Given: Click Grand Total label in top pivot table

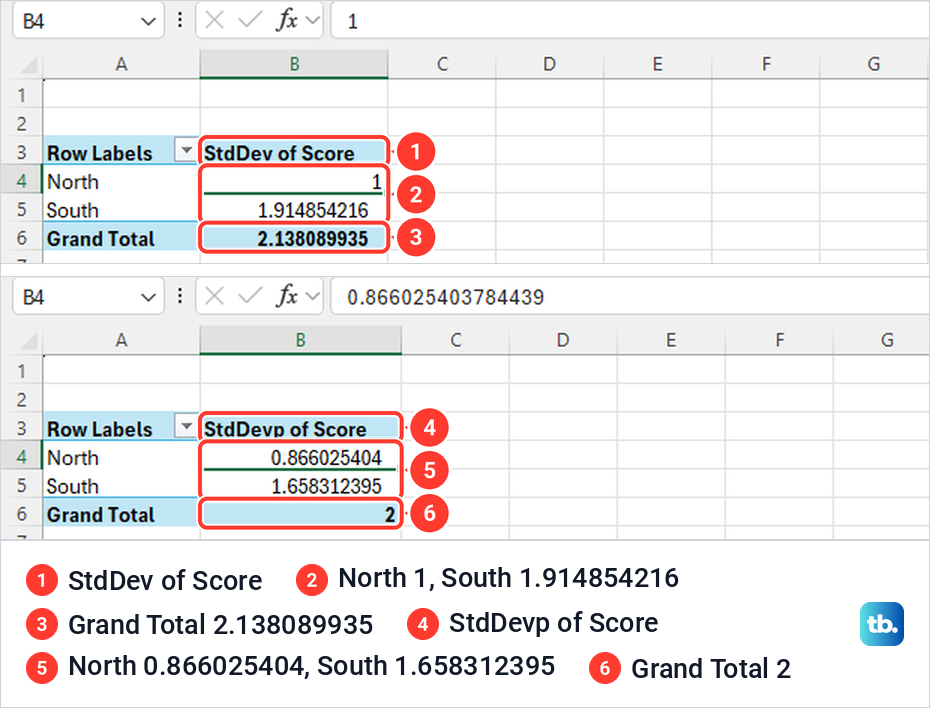Looking at the screenshot, I should 122,237.
